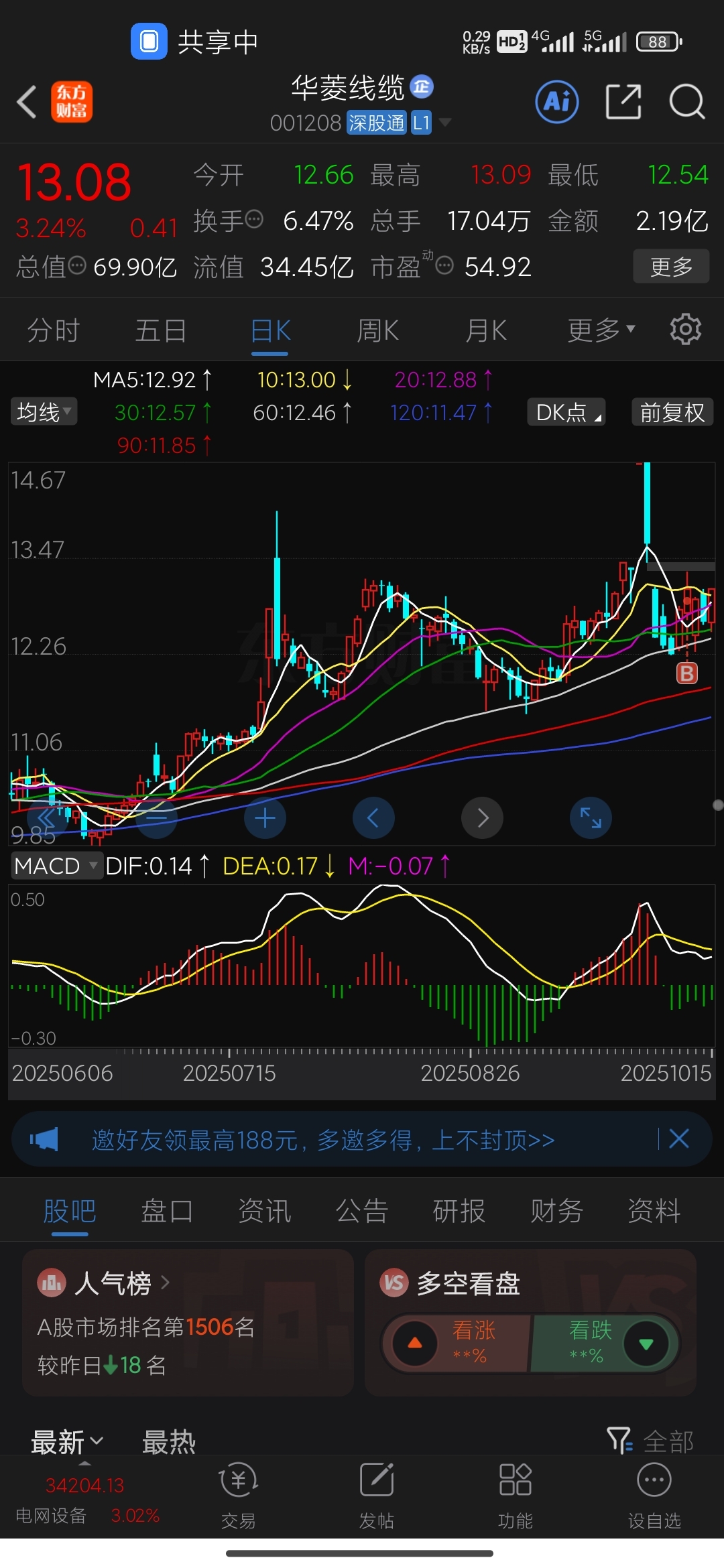Switch to 周K chart tab
The width and height of the screenshot is (724, 1568).
tap(378, 330)
